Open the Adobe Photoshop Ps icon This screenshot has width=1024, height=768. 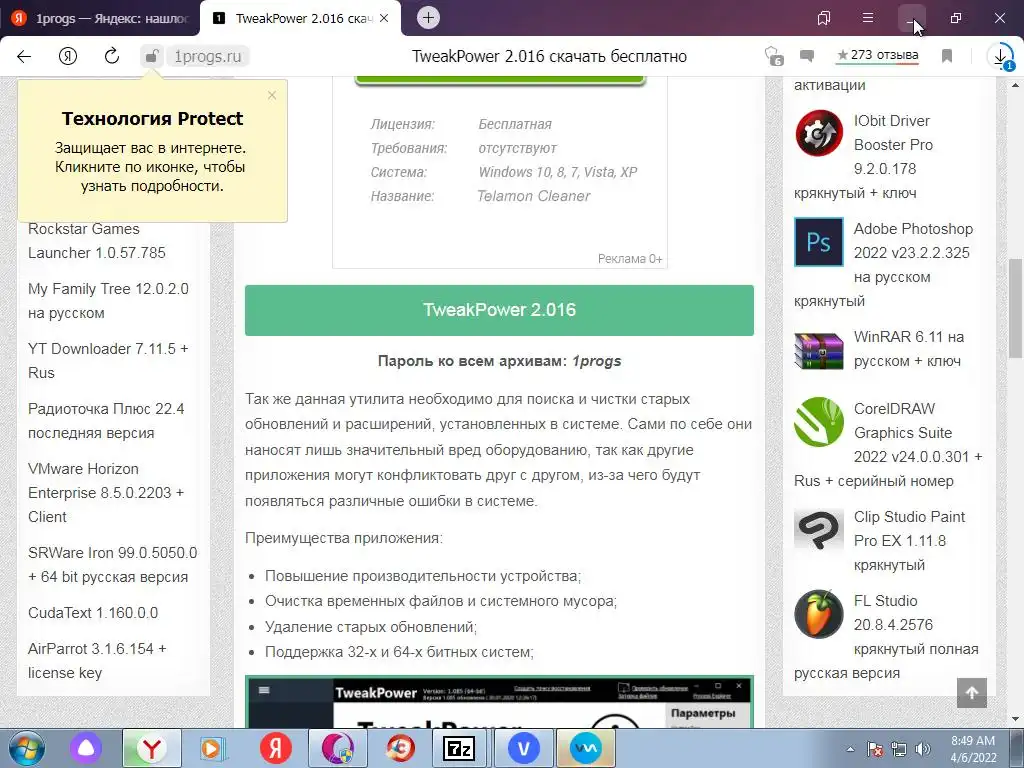coord(819,242)
